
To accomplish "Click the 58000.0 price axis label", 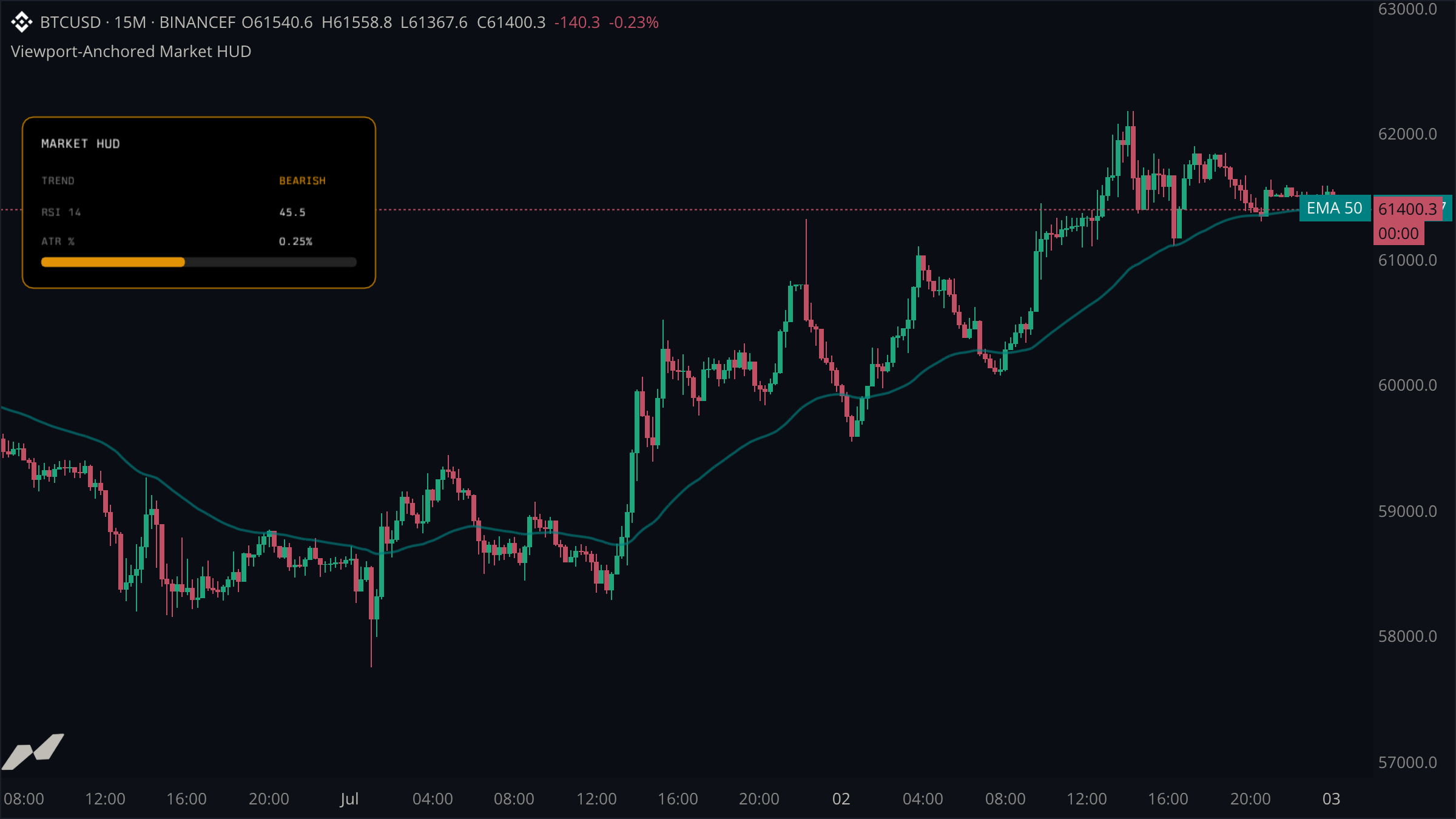I will (1407, 636).
